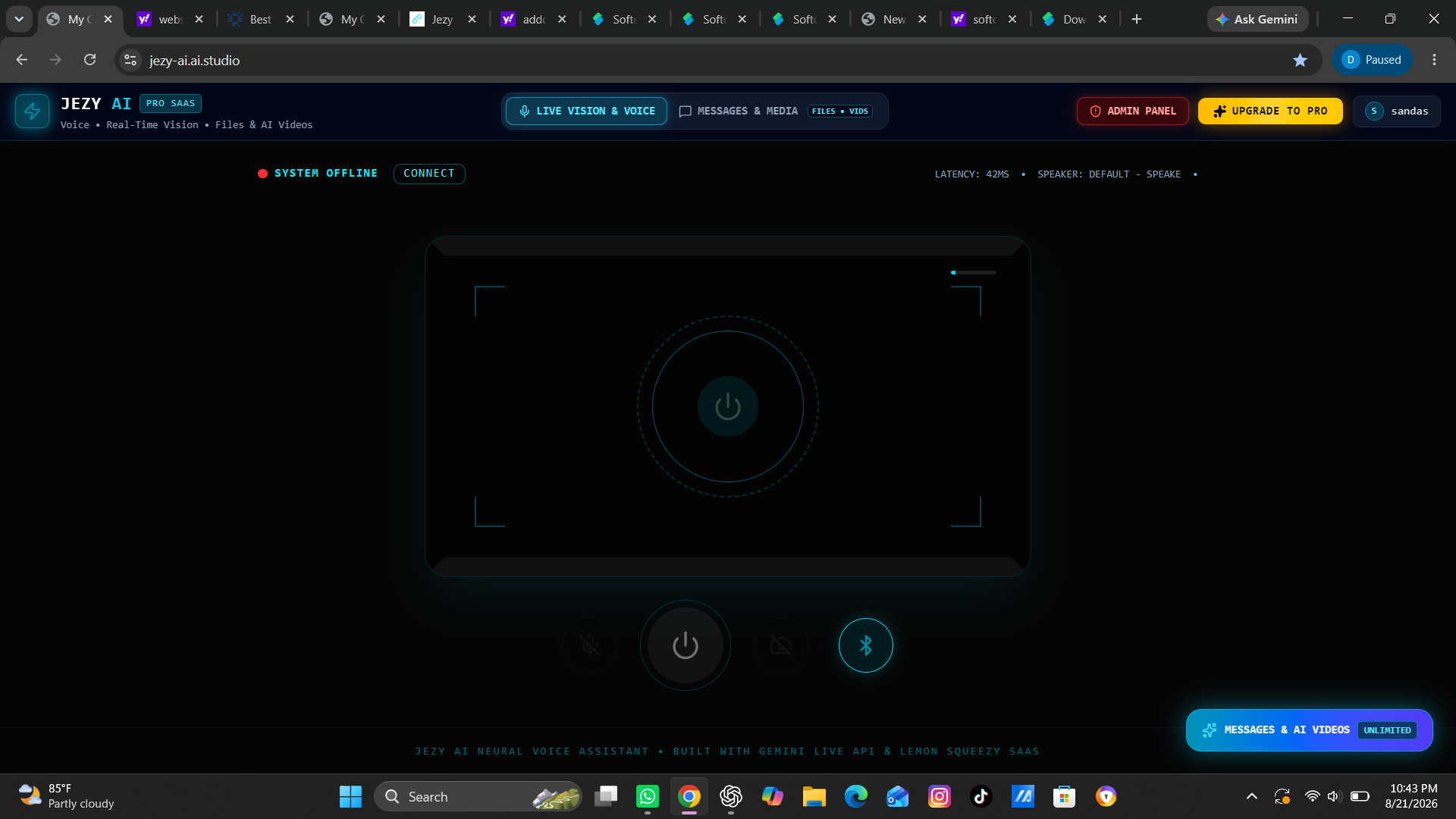The width and height of the screenshot is (1456, 819).
Task: Click the Connect button
Action: [429, 174]
